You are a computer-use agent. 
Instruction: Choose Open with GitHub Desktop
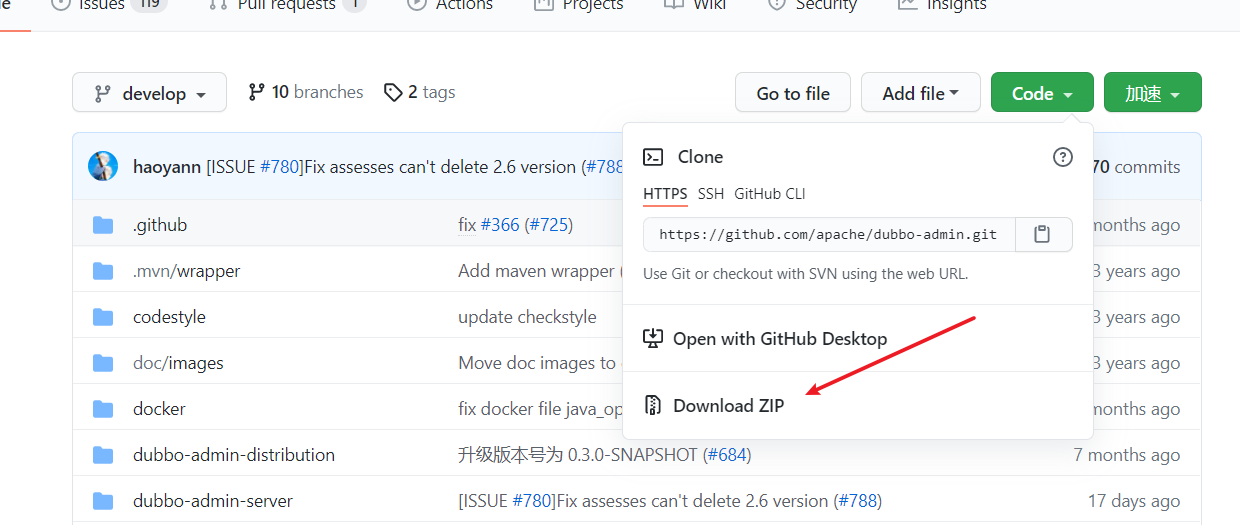click(780, 339)
